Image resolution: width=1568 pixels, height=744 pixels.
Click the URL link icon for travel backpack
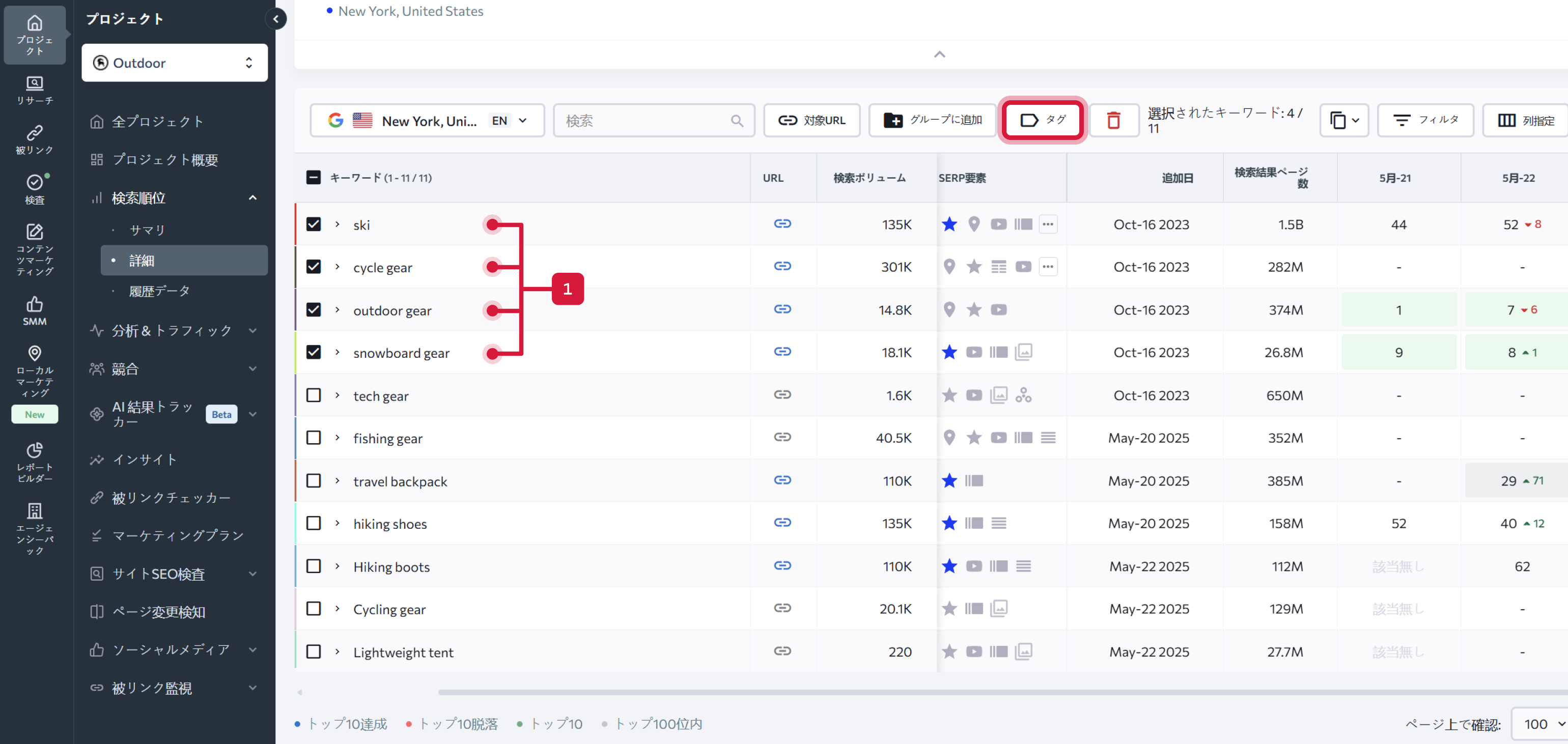pos(782,480)
